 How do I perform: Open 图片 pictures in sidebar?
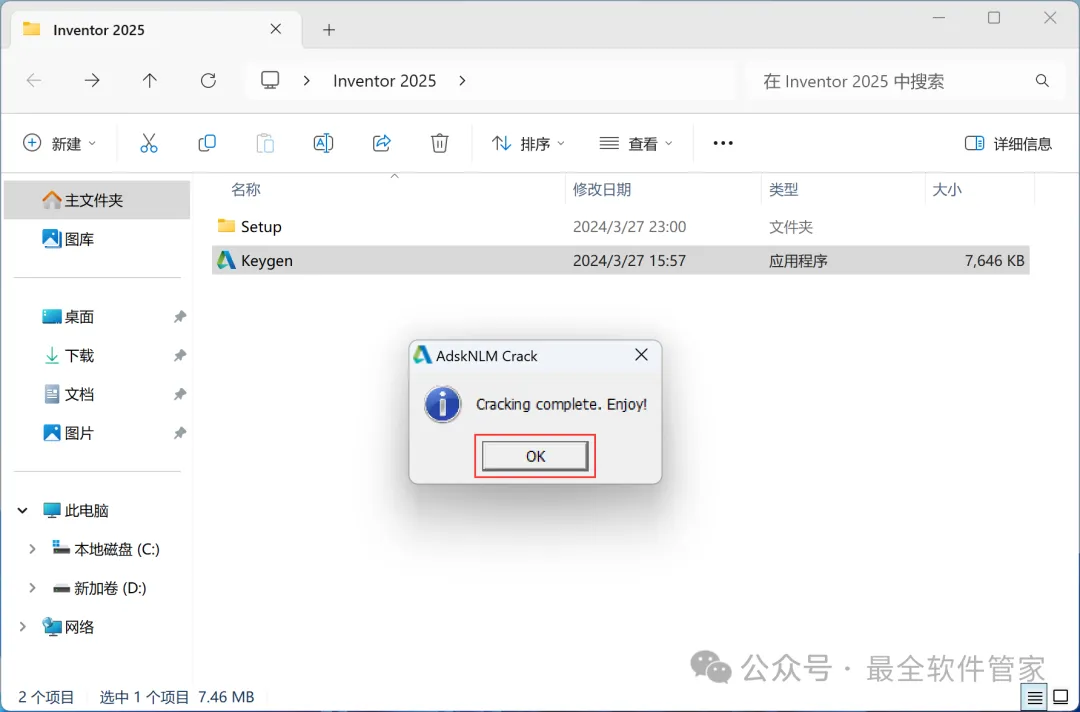pyautogui.click(x=69, y=433)
